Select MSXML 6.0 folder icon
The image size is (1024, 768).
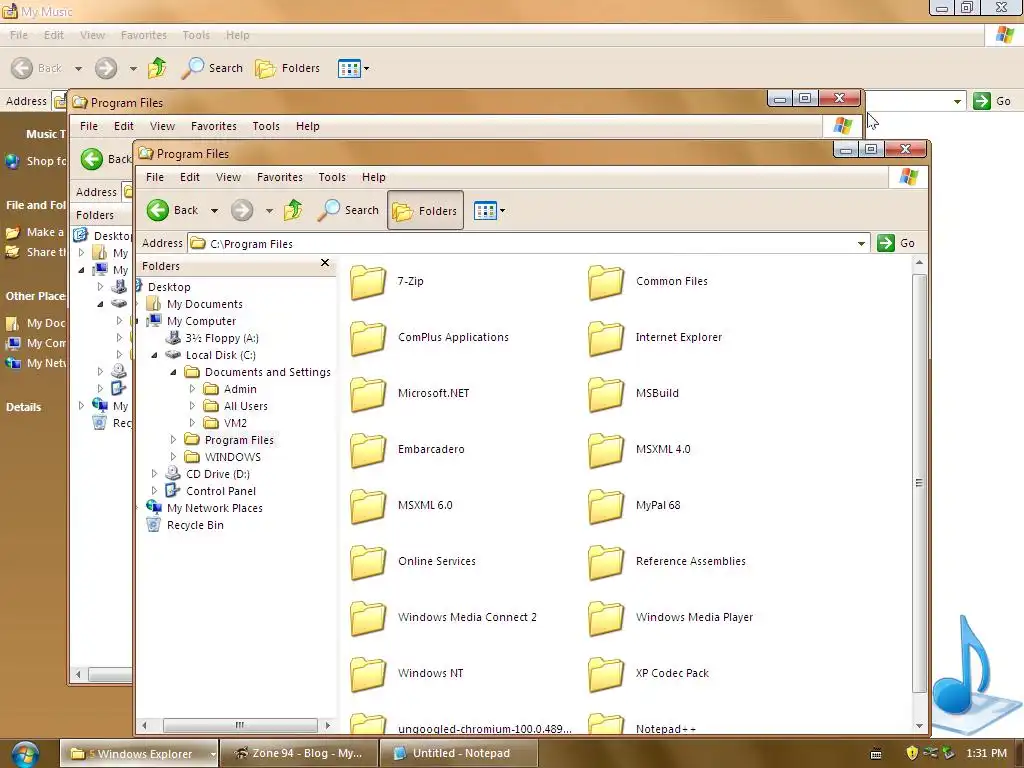pyautogui.click(x=368, y=506)
